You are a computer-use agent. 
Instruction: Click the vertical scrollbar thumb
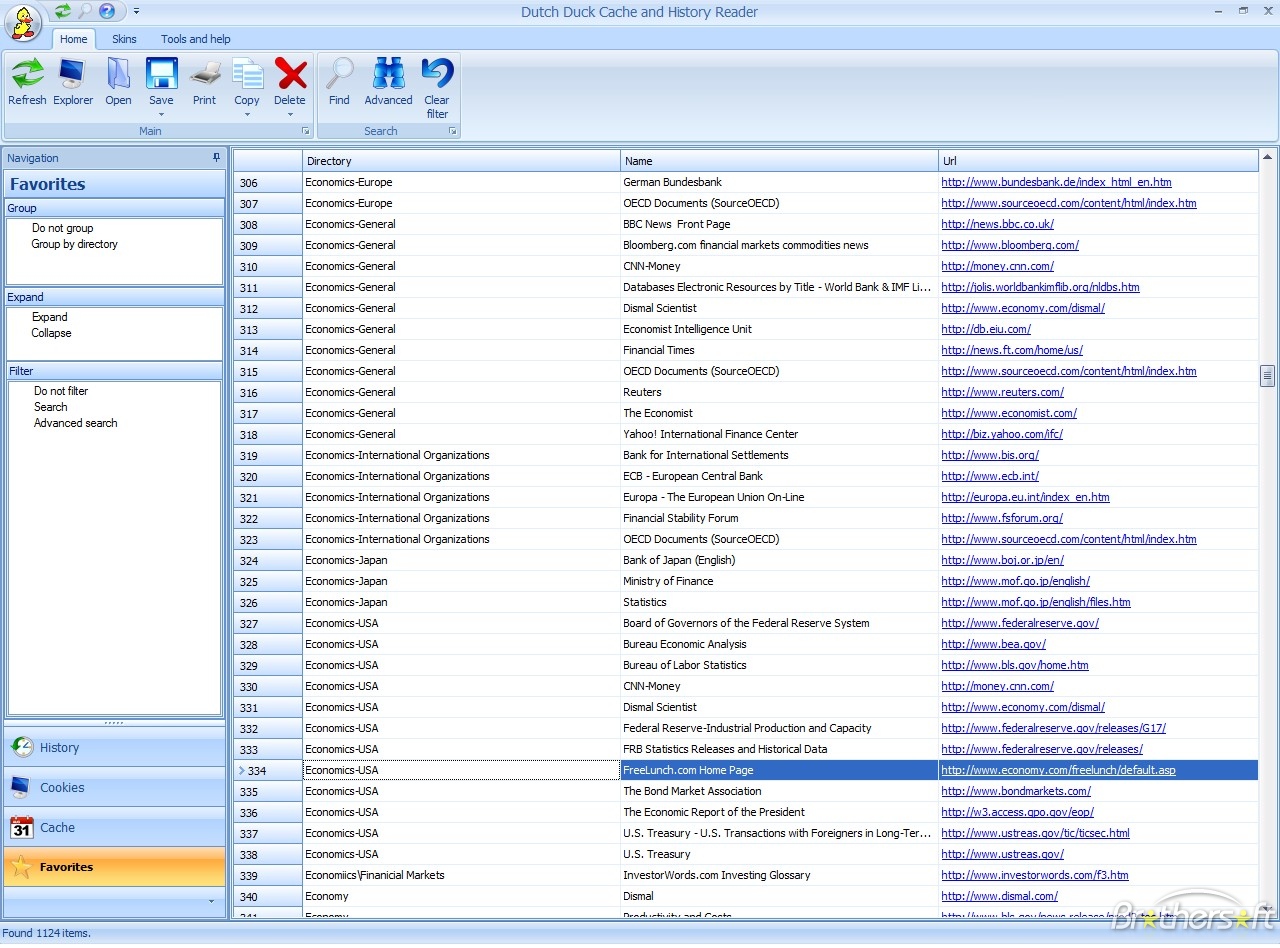[x=1267, y=376]
